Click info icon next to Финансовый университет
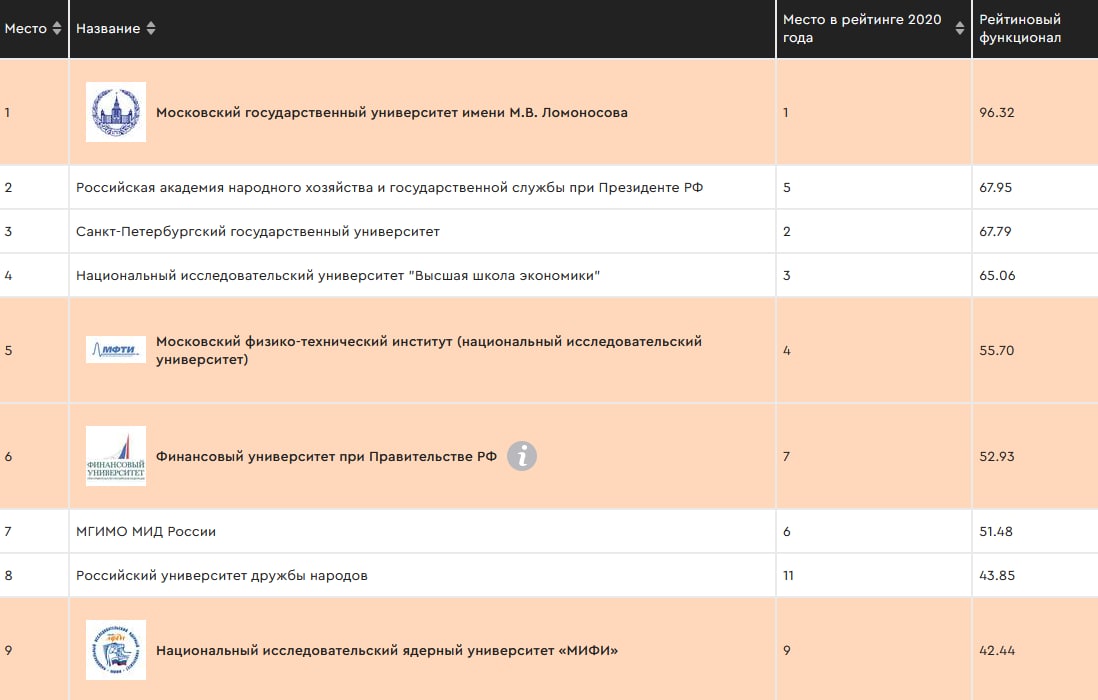 pyautogui.click(x=522, y=456)
